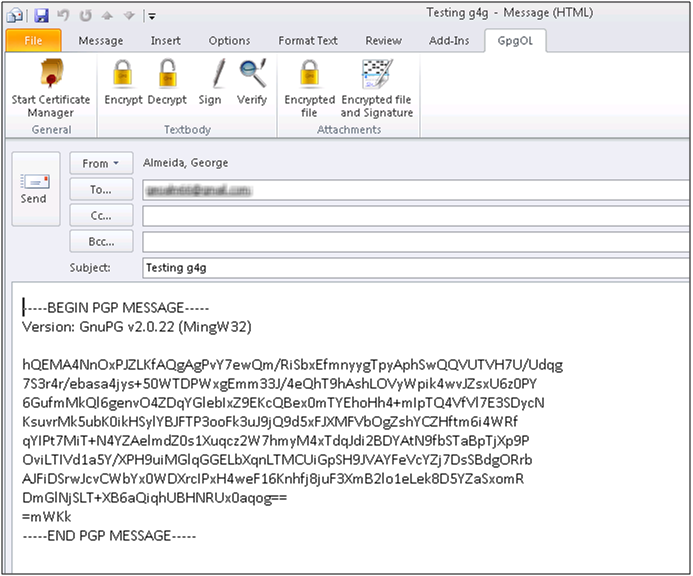Click the END PGP MESSAGE line
Viewport: 693px width, 576px height.
(109, 536)
